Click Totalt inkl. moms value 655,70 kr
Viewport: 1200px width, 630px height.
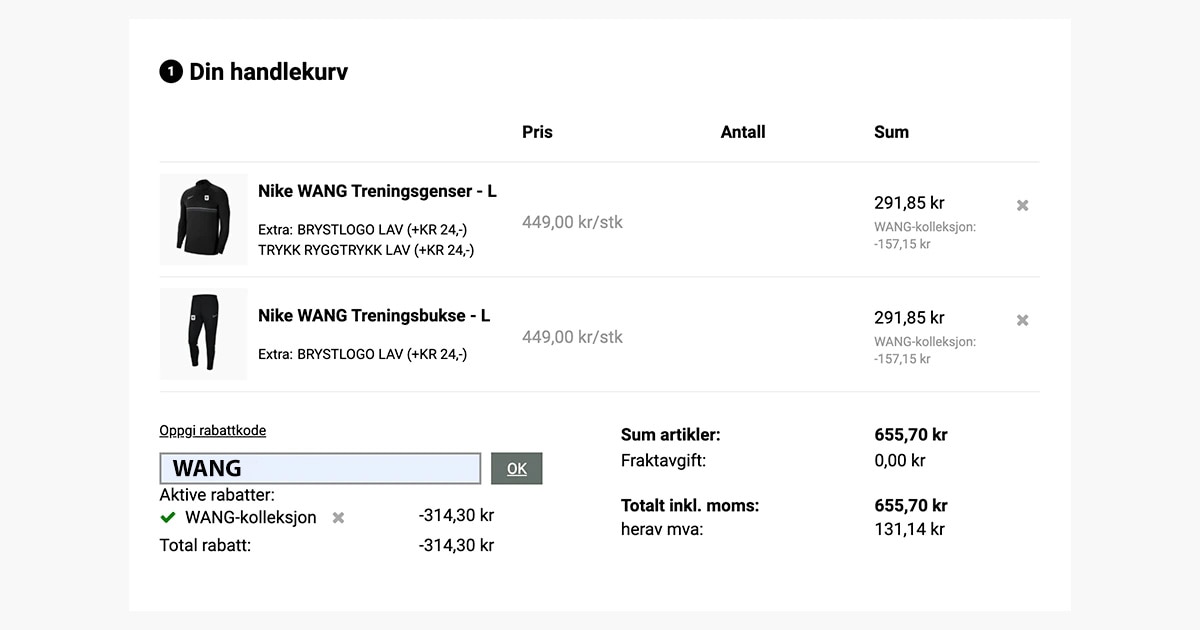tap(911, 506)
